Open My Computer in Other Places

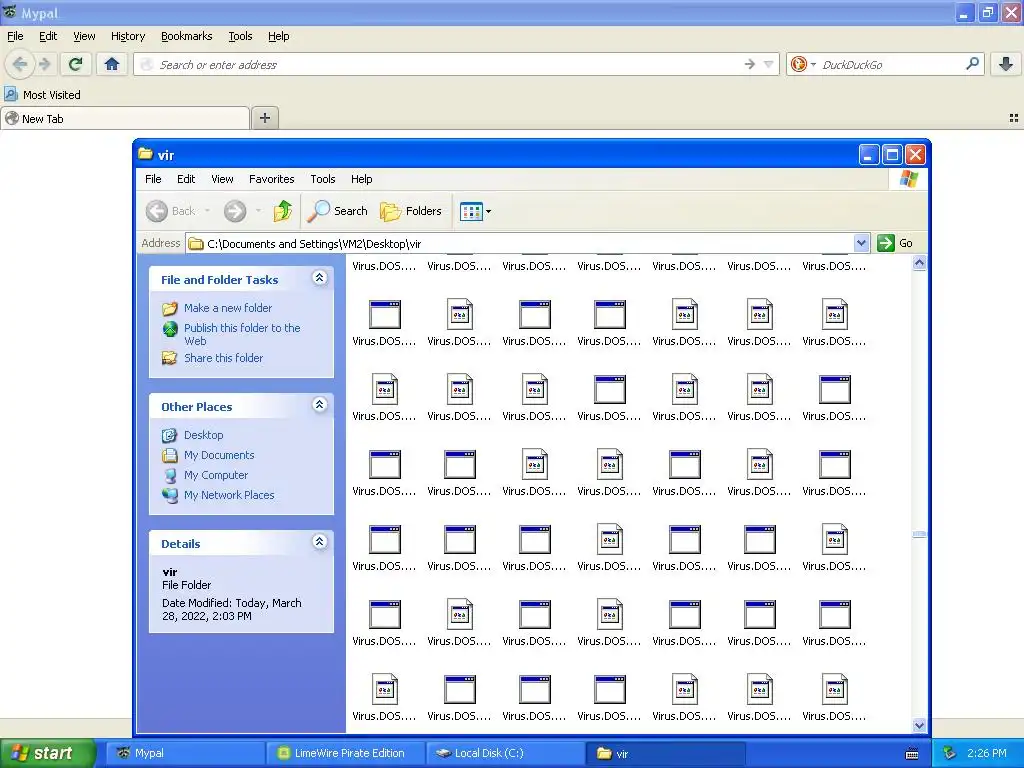click(x=216, y=475)
